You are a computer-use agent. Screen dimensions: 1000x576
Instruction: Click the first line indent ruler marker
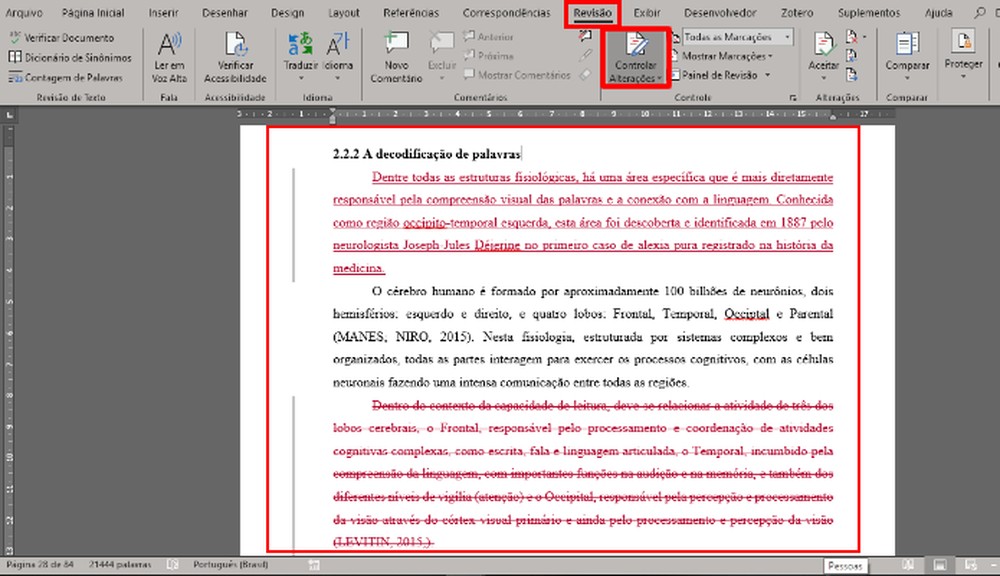332,111
